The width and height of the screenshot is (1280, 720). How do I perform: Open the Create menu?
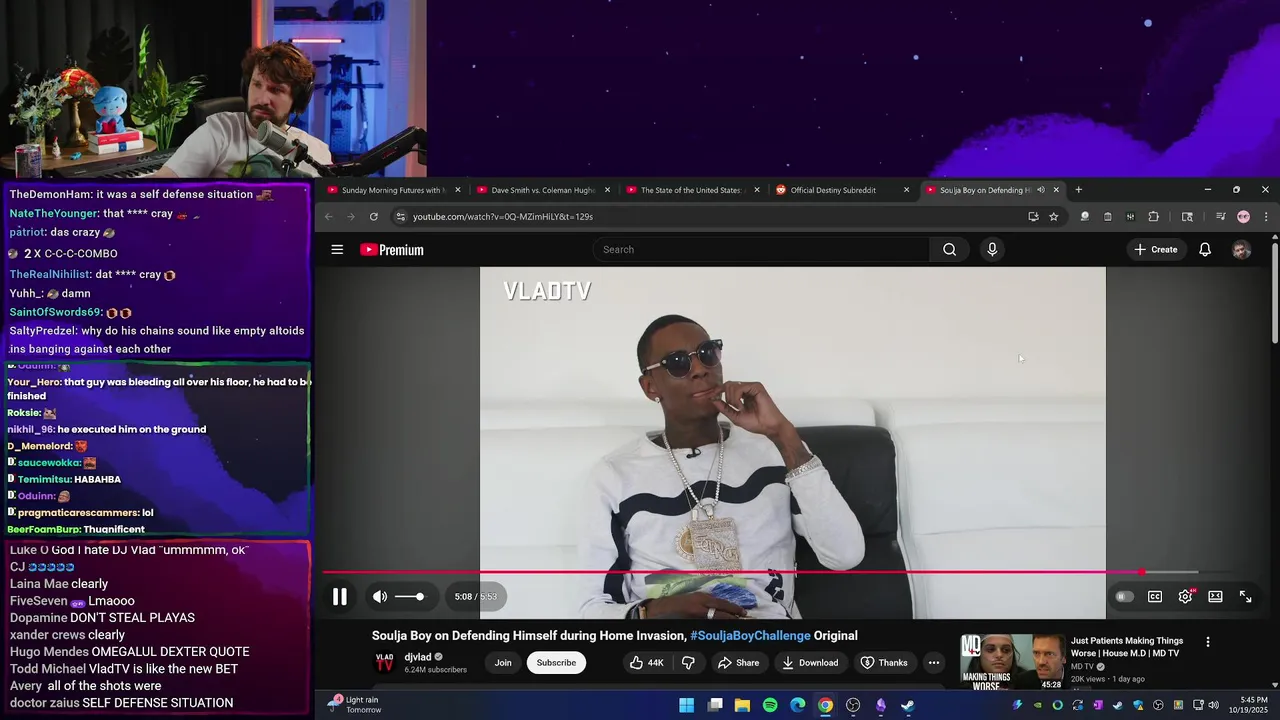1156,250
